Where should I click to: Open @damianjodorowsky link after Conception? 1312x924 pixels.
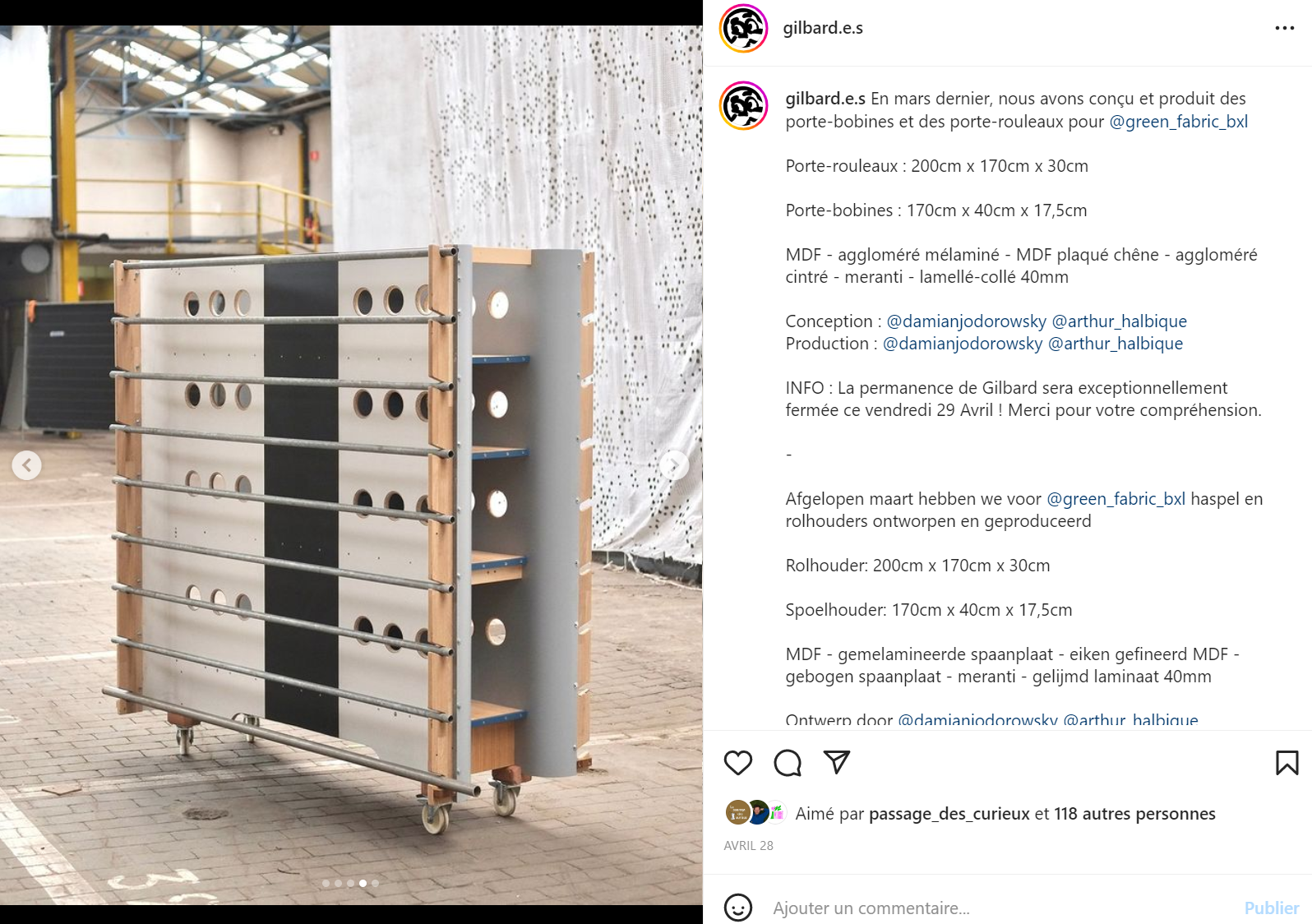pyautogui.click(x=966, y=321)
